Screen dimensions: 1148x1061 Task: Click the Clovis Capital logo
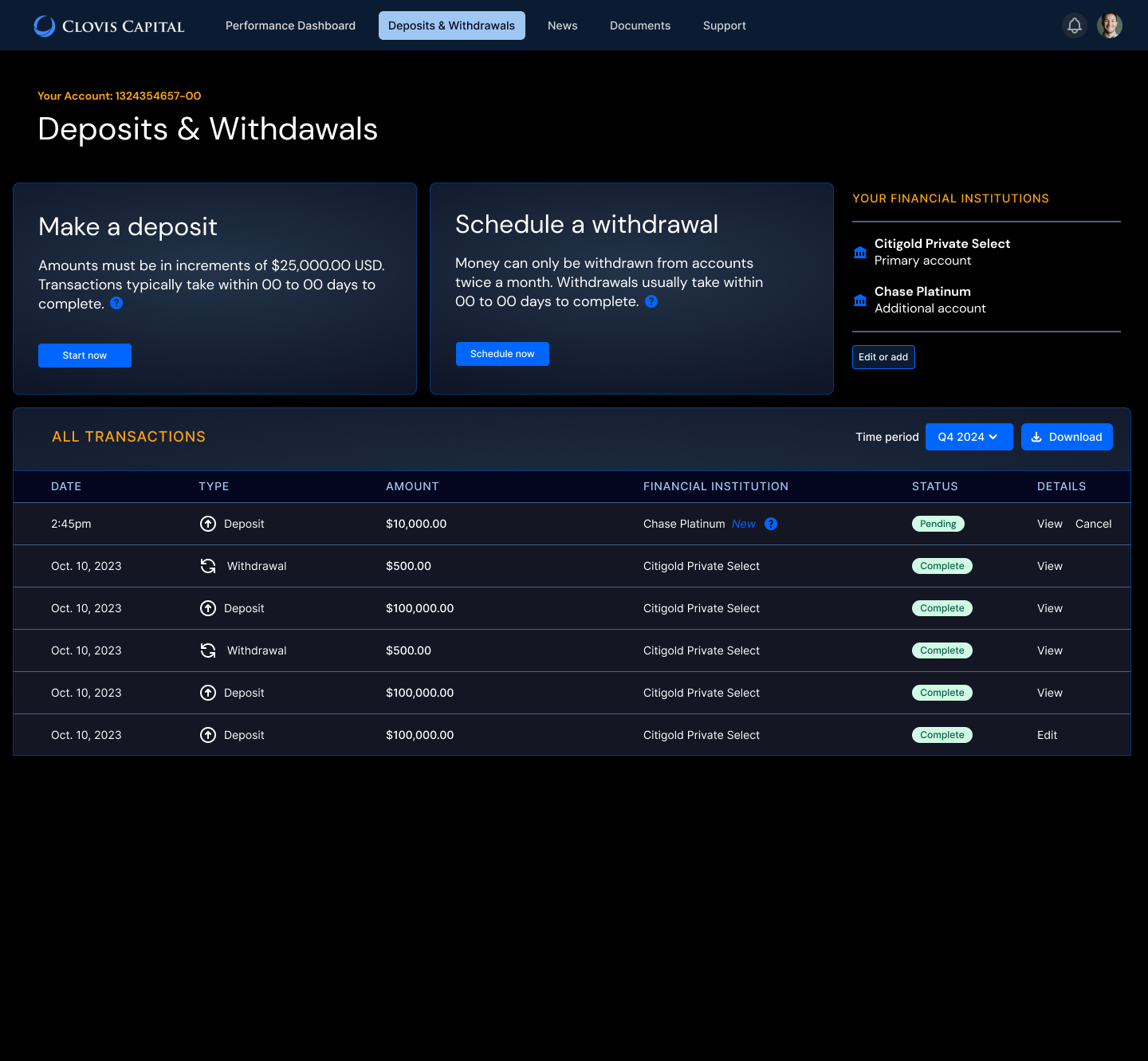(109, 26)
